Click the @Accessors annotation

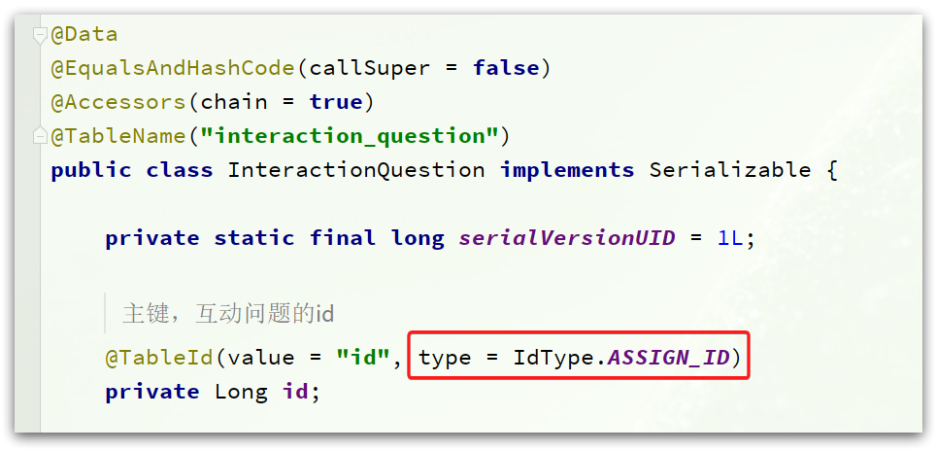[x=118, y=102]
